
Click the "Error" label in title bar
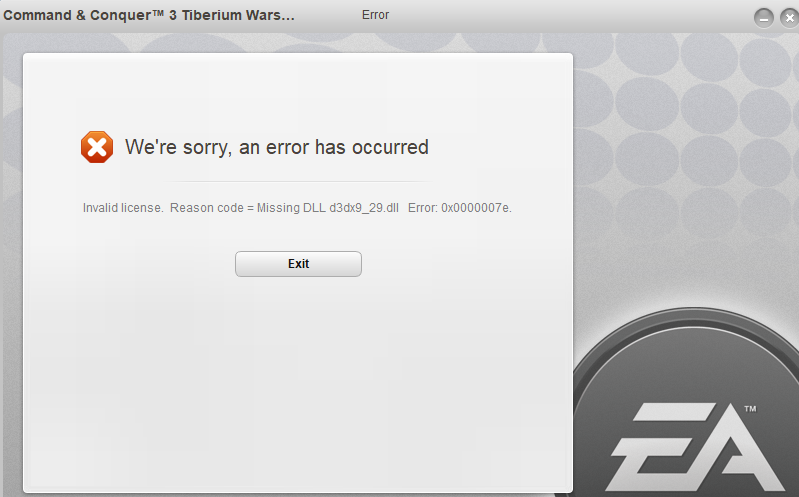click(376, 15)
